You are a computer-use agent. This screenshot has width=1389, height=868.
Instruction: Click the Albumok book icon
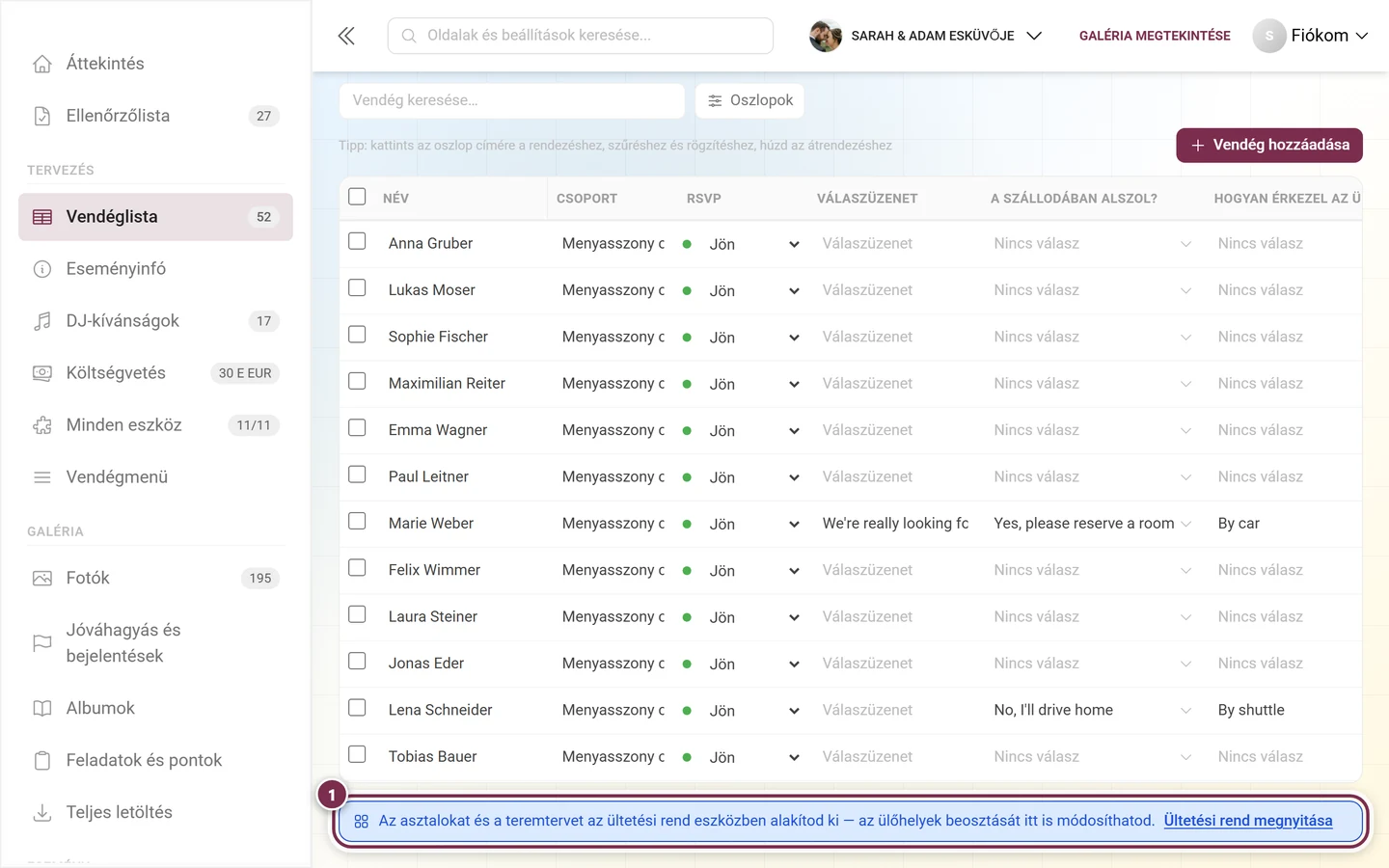pyautogui.click(x=42, y=708)
